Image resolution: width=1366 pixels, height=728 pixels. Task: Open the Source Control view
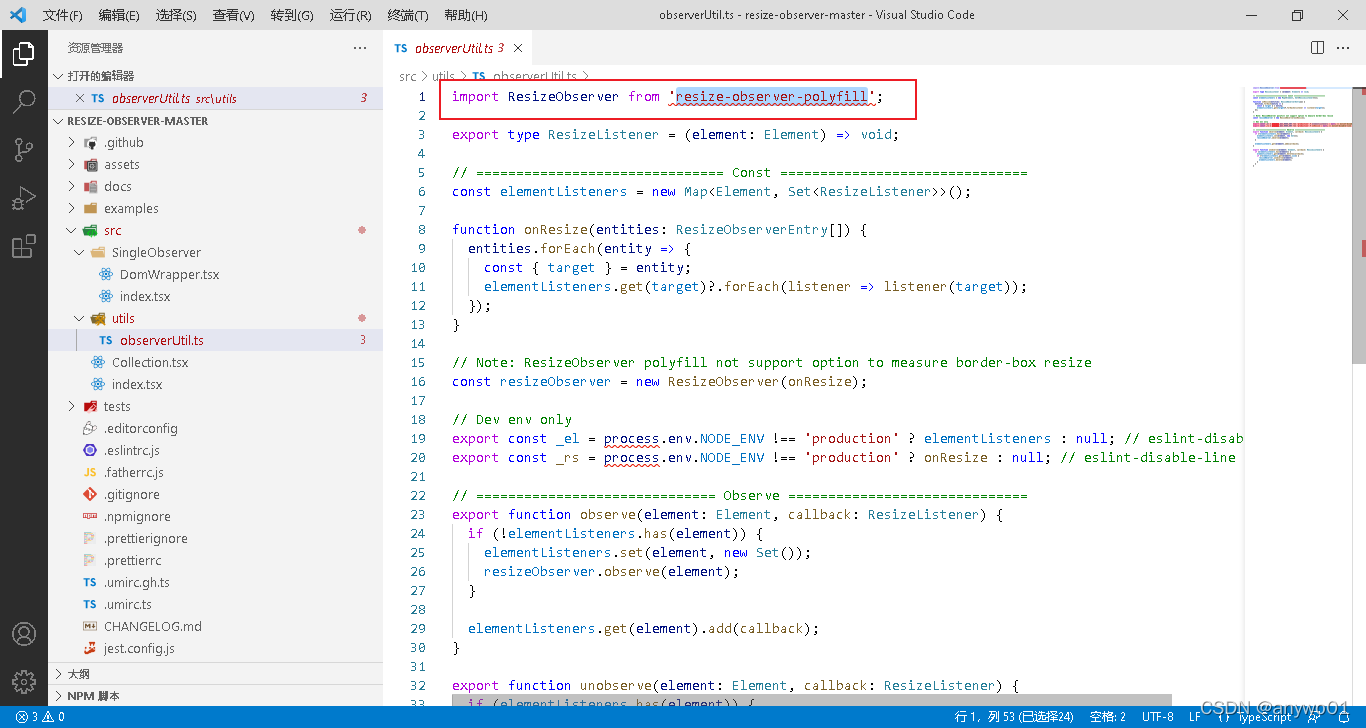coord(24,150)
